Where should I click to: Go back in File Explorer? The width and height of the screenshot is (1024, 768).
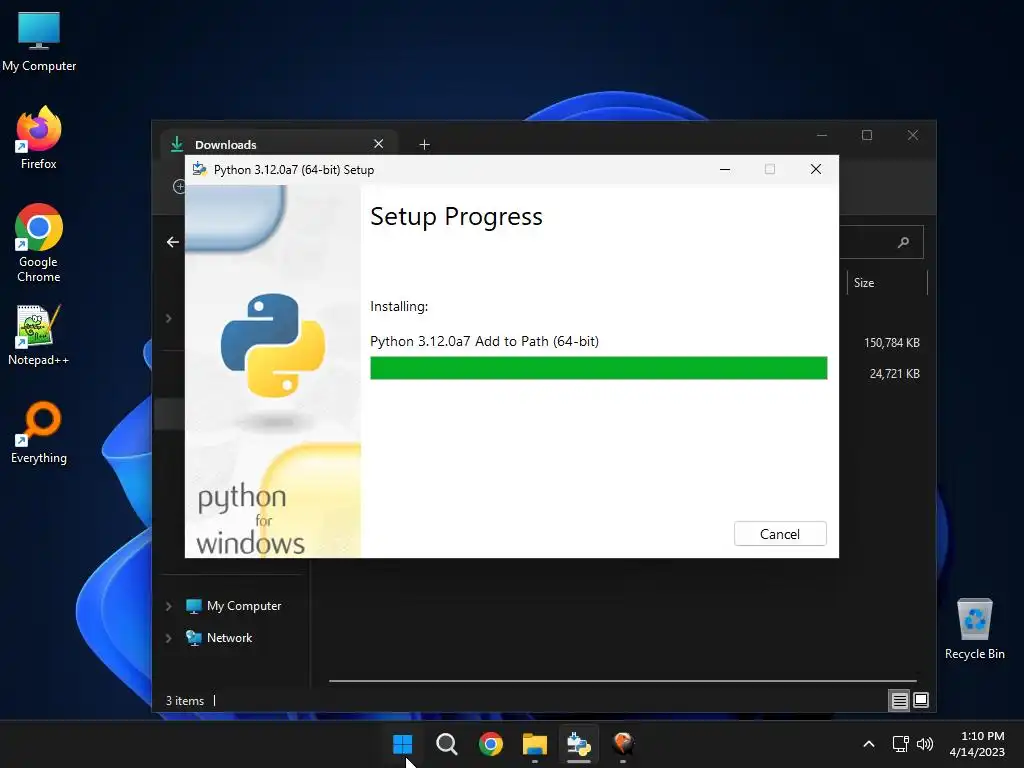click(x=172, y=242)
